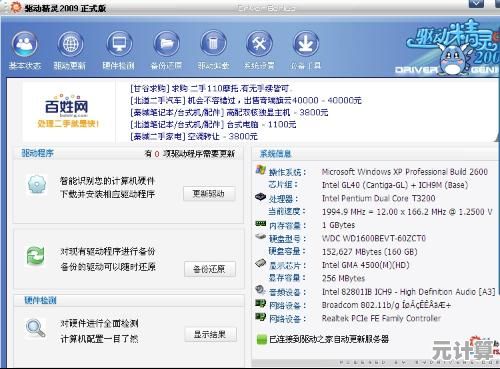500x369 pixels.
Task: Open the title bar drop-down arrow button
Action: [x=476, y=3]
